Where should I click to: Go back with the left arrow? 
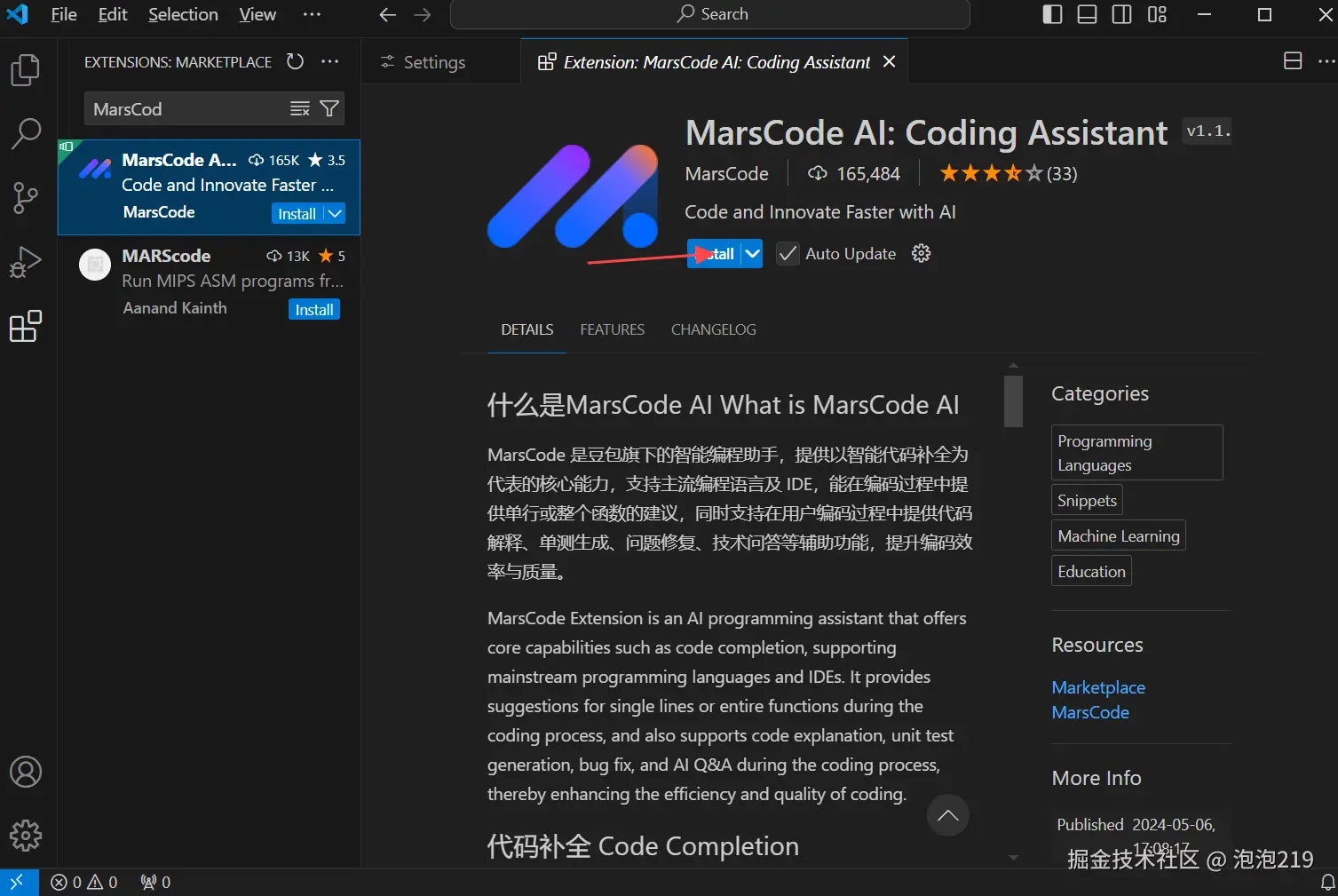387,14
